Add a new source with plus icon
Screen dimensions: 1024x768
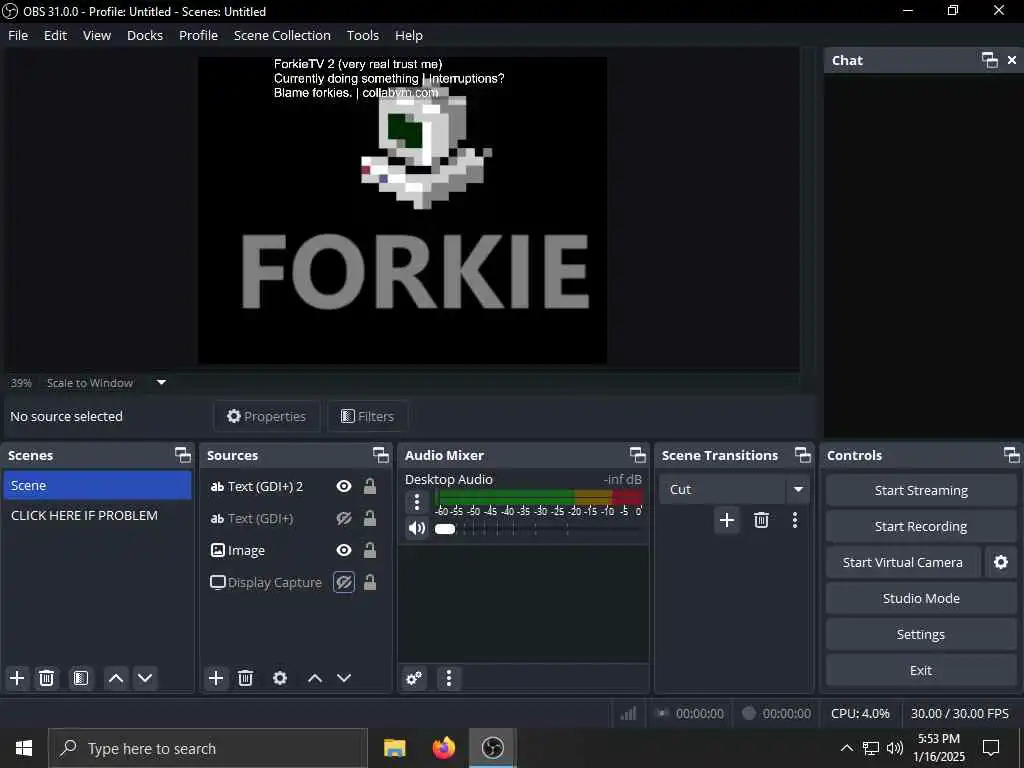[216, 678]
